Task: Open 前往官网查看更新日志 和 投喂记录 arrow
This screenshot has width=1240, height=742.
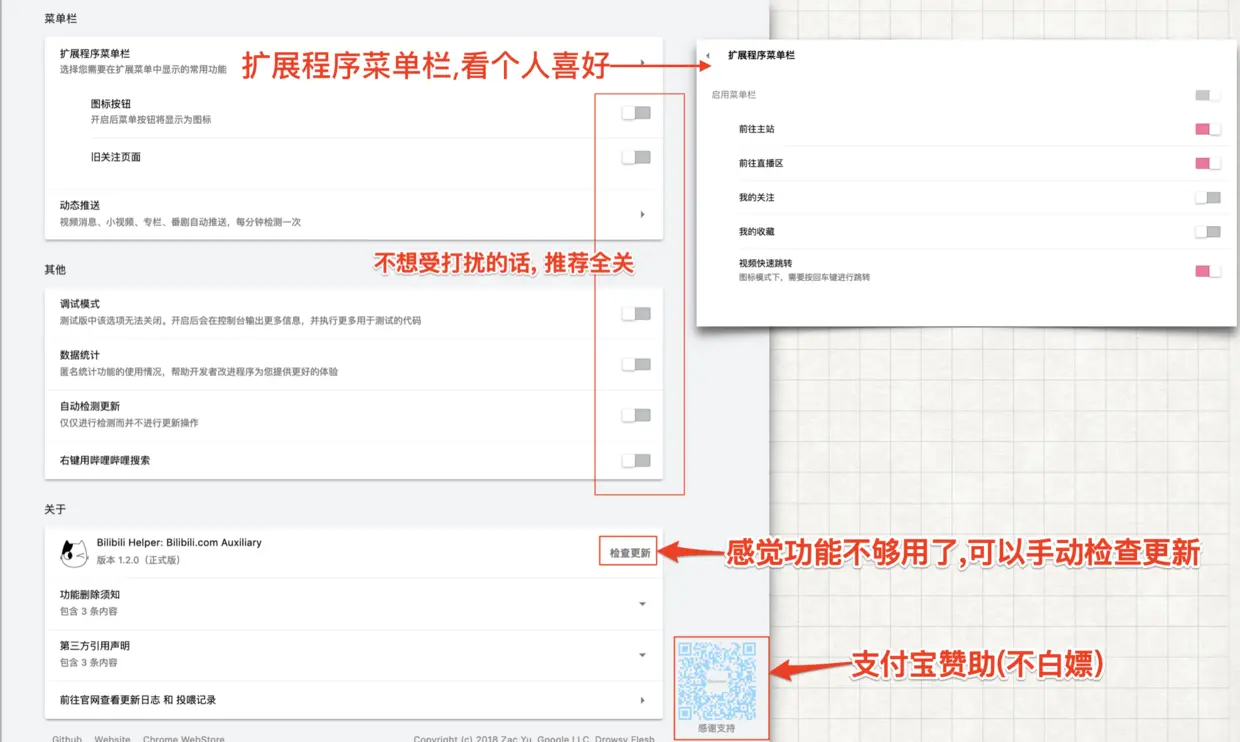Action: tap(642, 700)
